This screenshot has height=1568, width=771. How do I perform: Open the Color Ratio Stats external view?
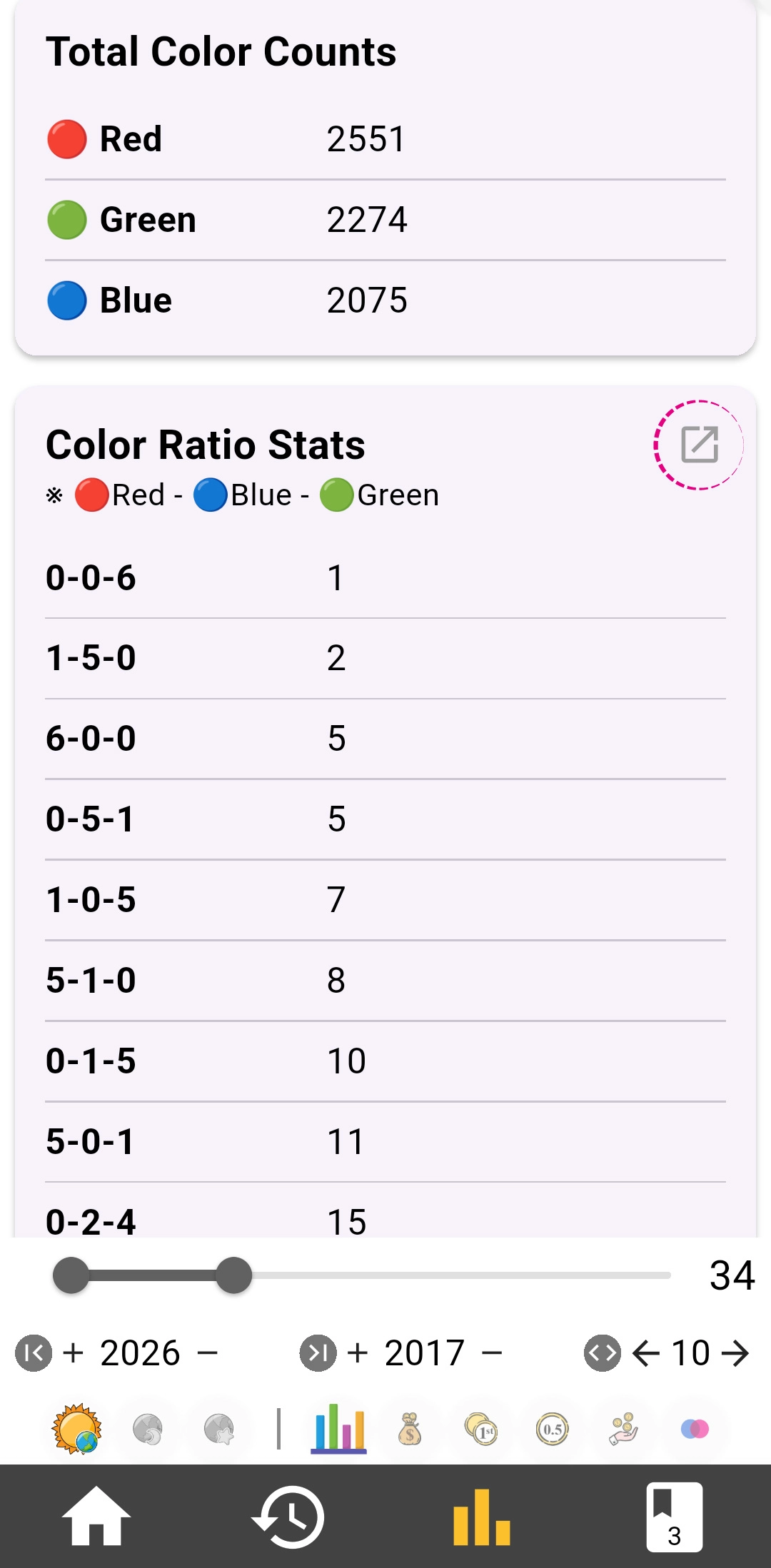coord(699,445)
